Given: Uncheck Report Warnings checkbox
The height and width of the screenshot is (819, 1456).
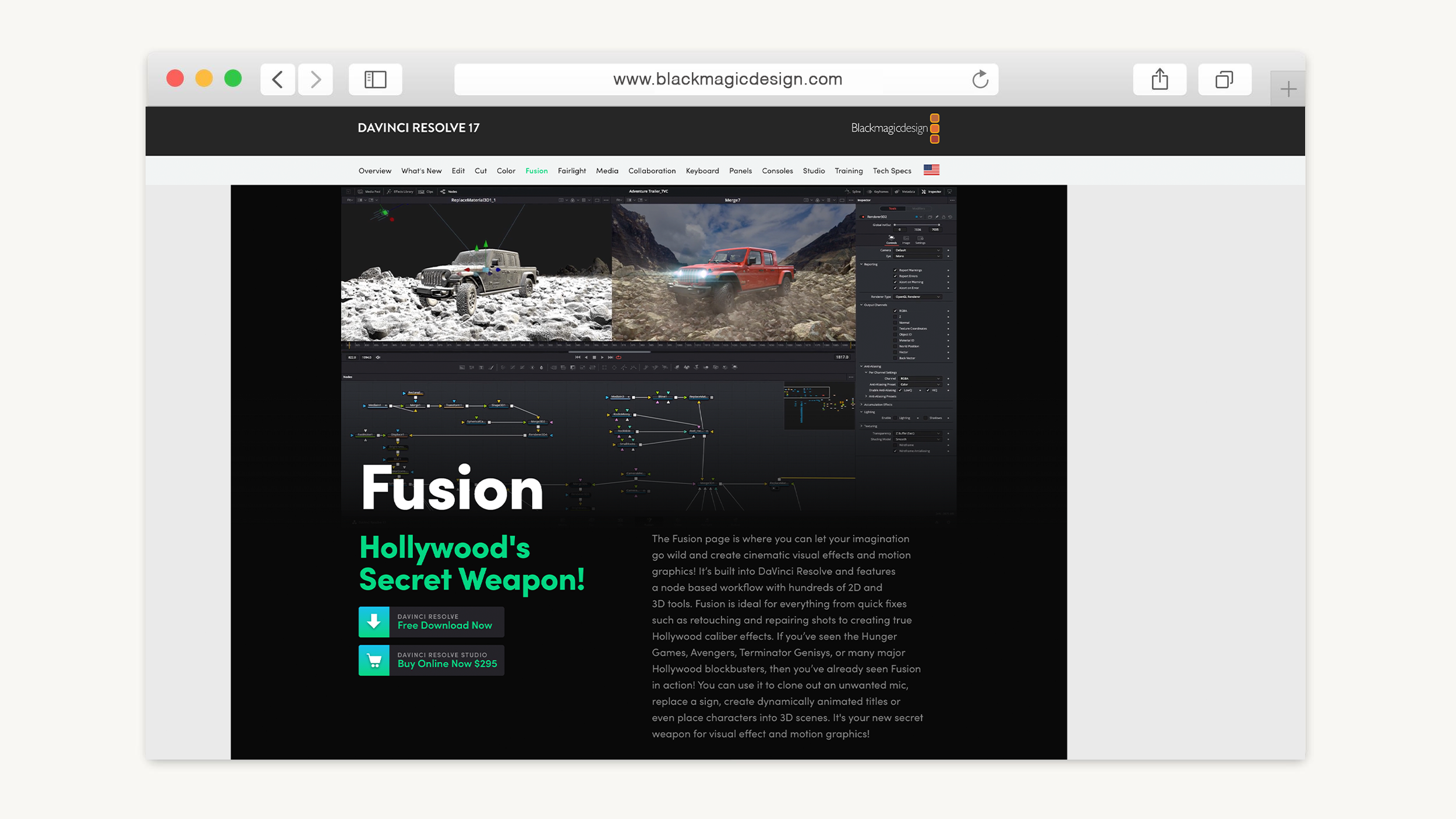Looking at the screenshot, I should 895,270.
